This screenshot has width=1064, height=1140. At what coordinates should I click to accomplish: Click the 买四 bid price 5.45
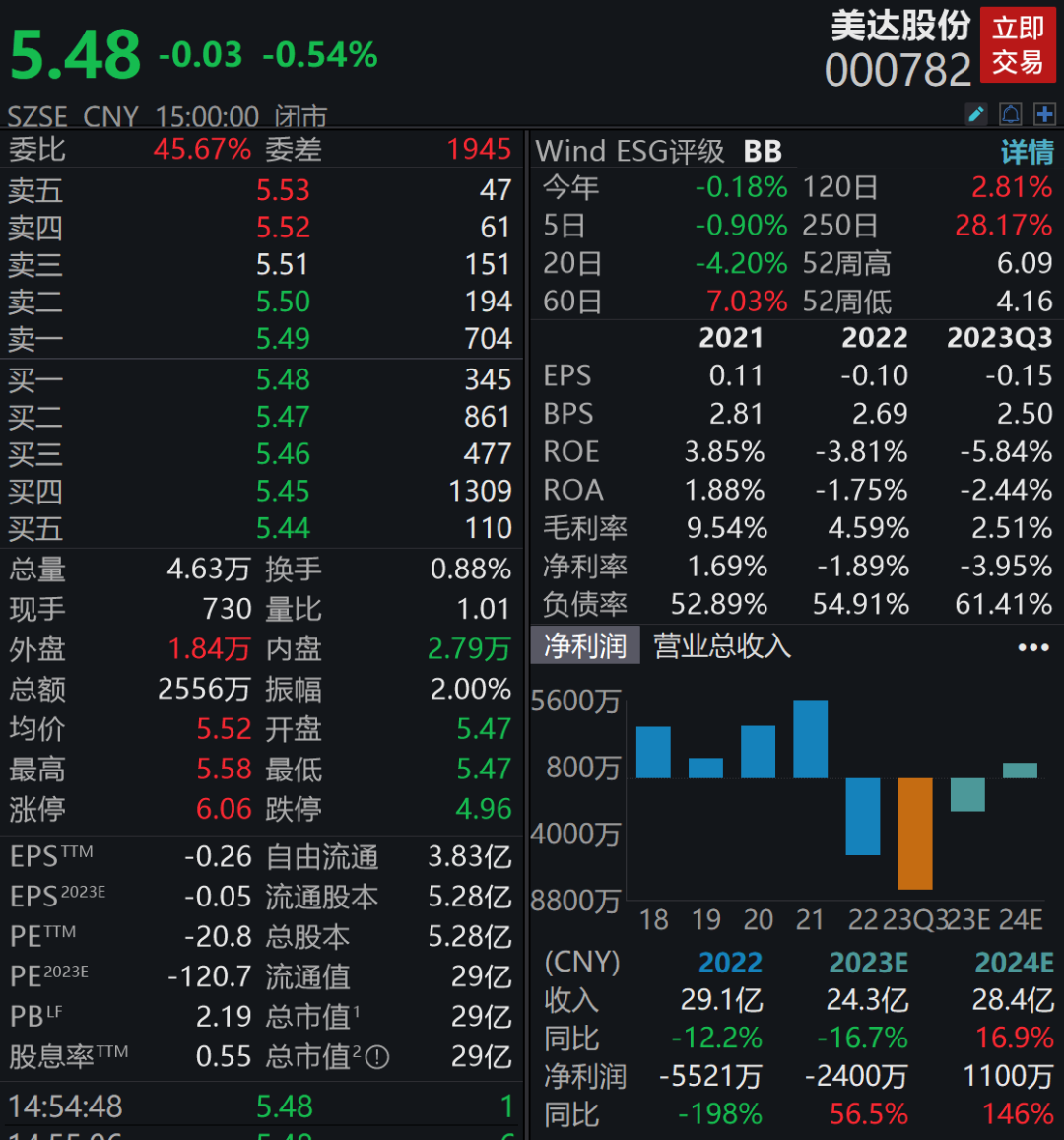[283, 491]
